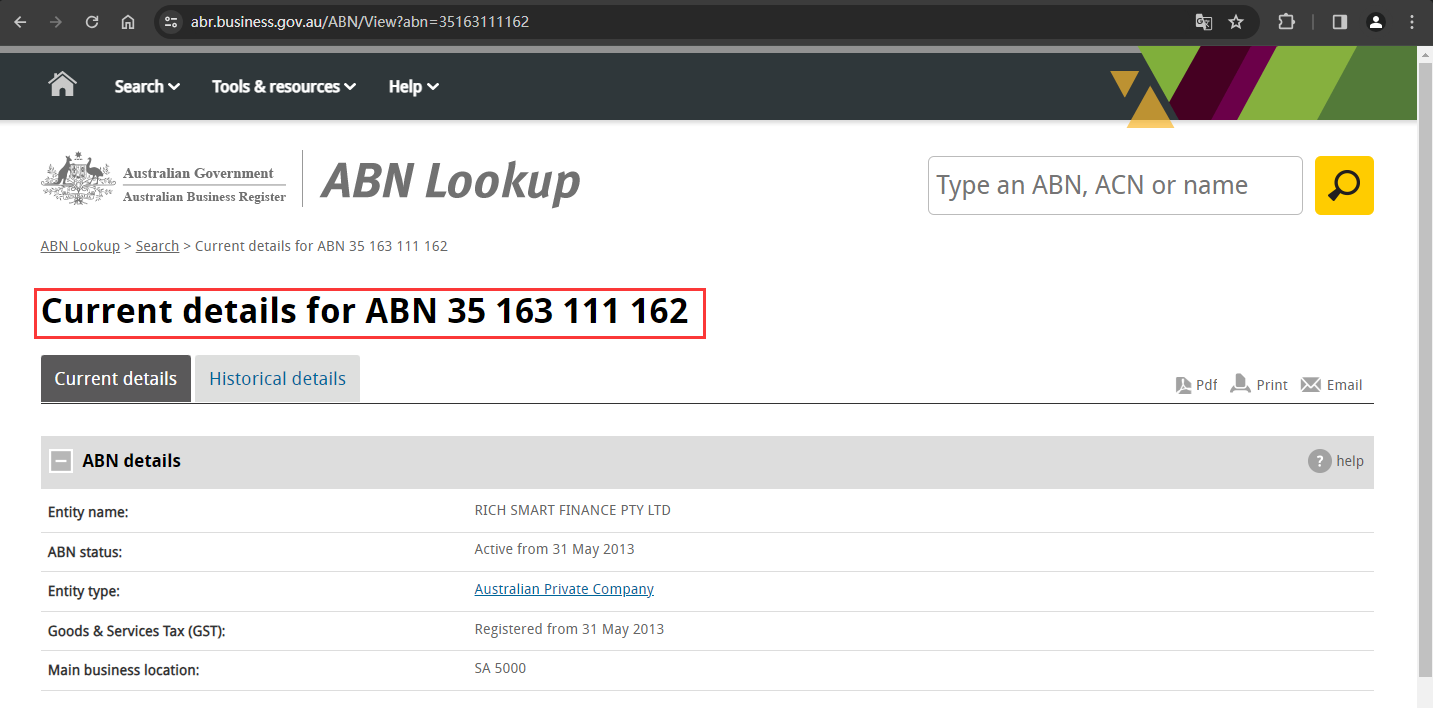Image resolution: width=1433 pixels, height=708 pixels.
Task: Click the 'Entity name:' label
Action: pyautogui.click(x=88, y=512)
